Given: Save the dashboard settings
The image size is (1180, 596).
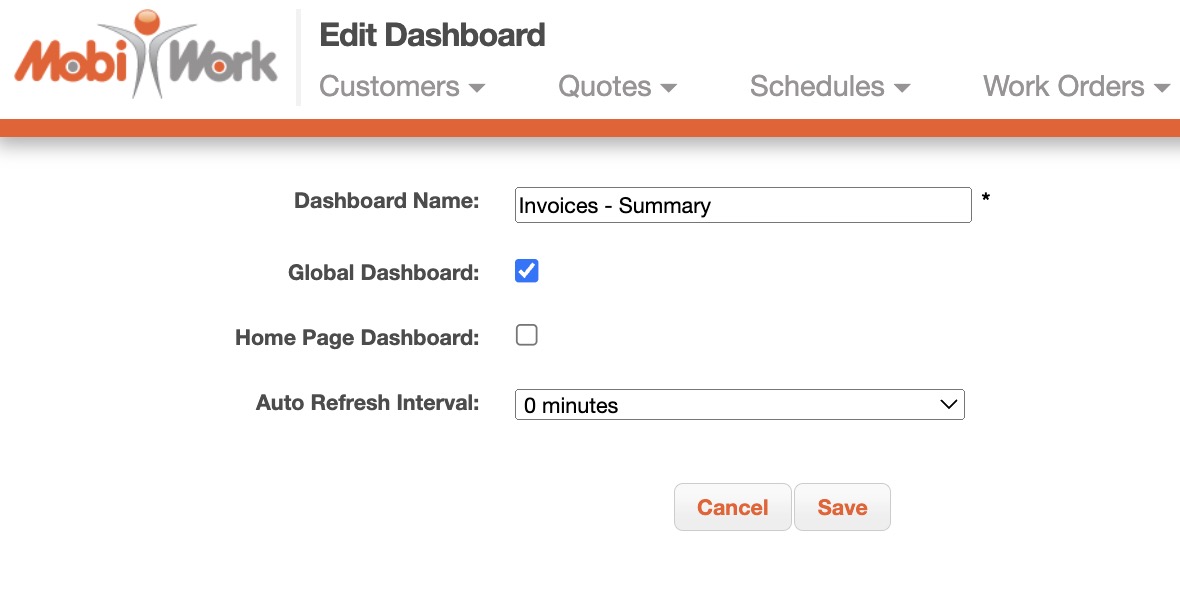Looking at the screenshot, I should click(842, 507).
